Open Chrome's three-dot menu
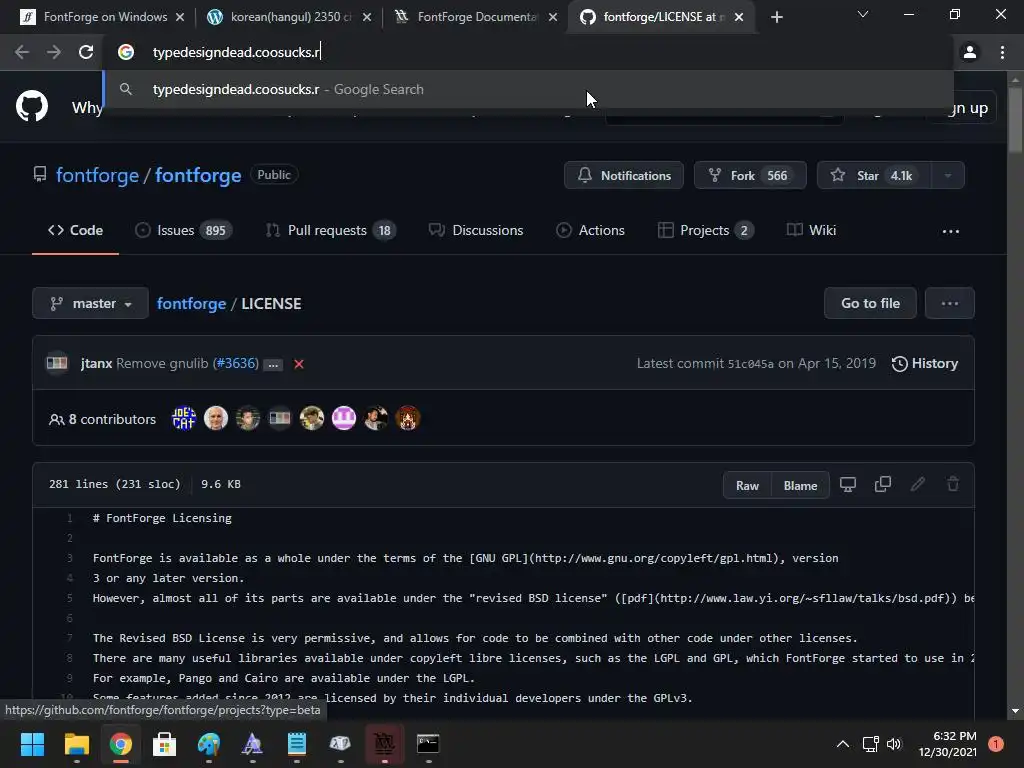1024x768 pixels. tap(1002, 52)
